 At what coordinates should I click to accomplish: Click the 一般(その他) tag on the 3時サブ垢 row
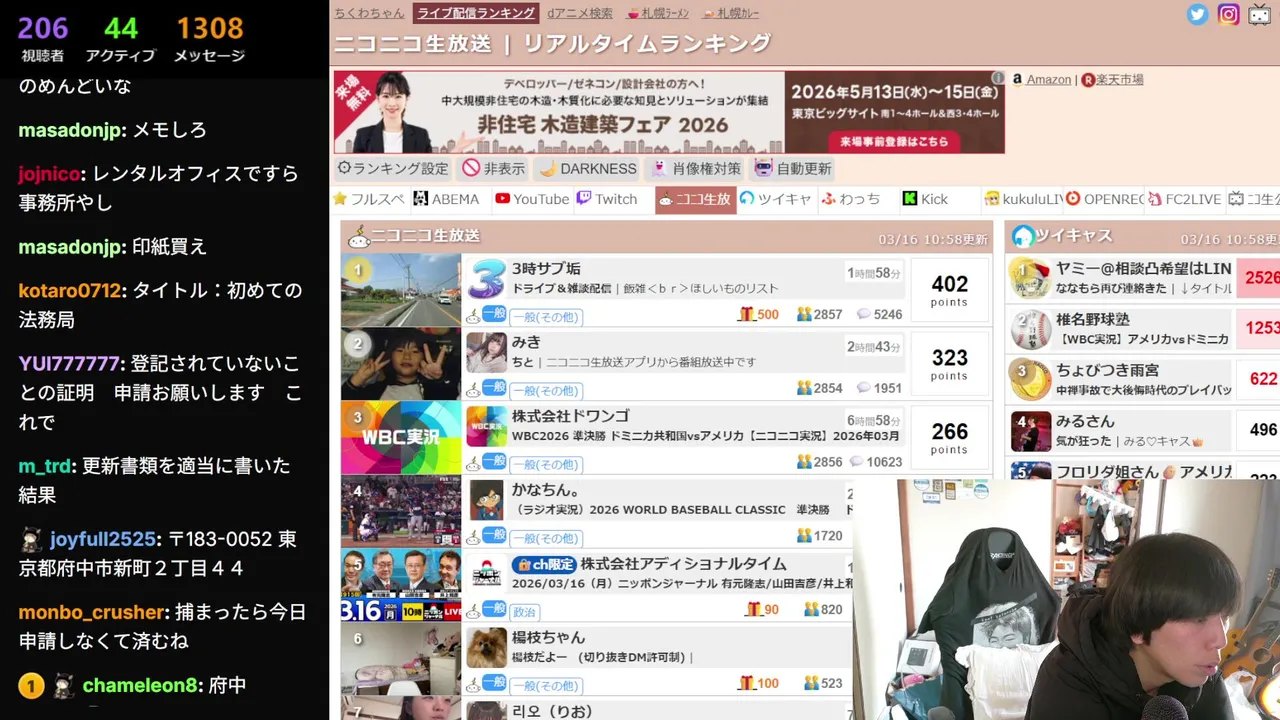(546, 316)
